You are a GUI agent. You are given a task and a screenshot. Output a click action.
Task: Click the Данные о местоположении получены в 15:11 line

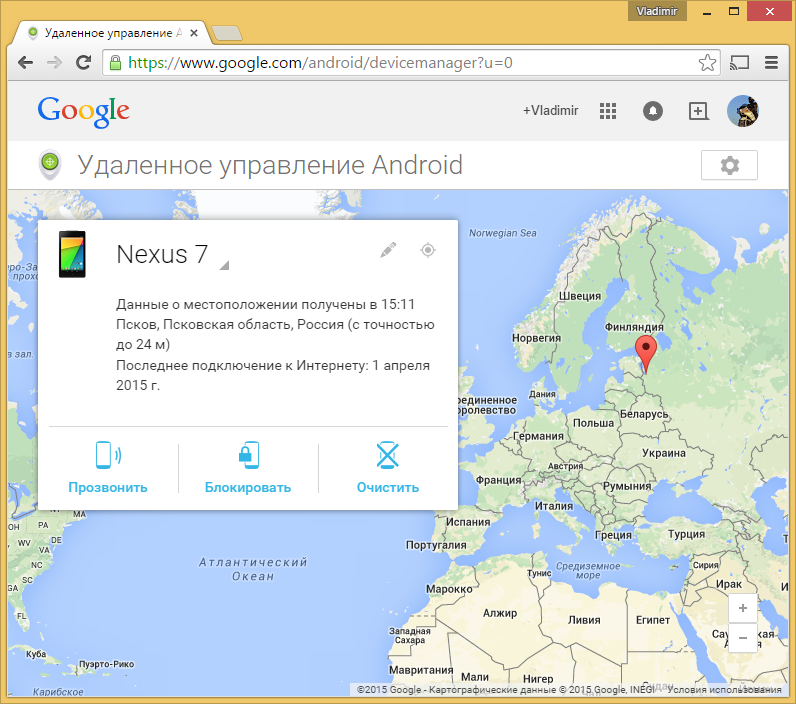[x=266, y=304]
